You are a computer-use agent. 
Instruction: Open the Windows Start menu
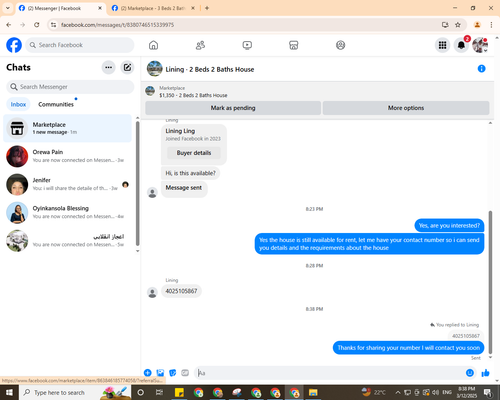[x=9, y=392]
